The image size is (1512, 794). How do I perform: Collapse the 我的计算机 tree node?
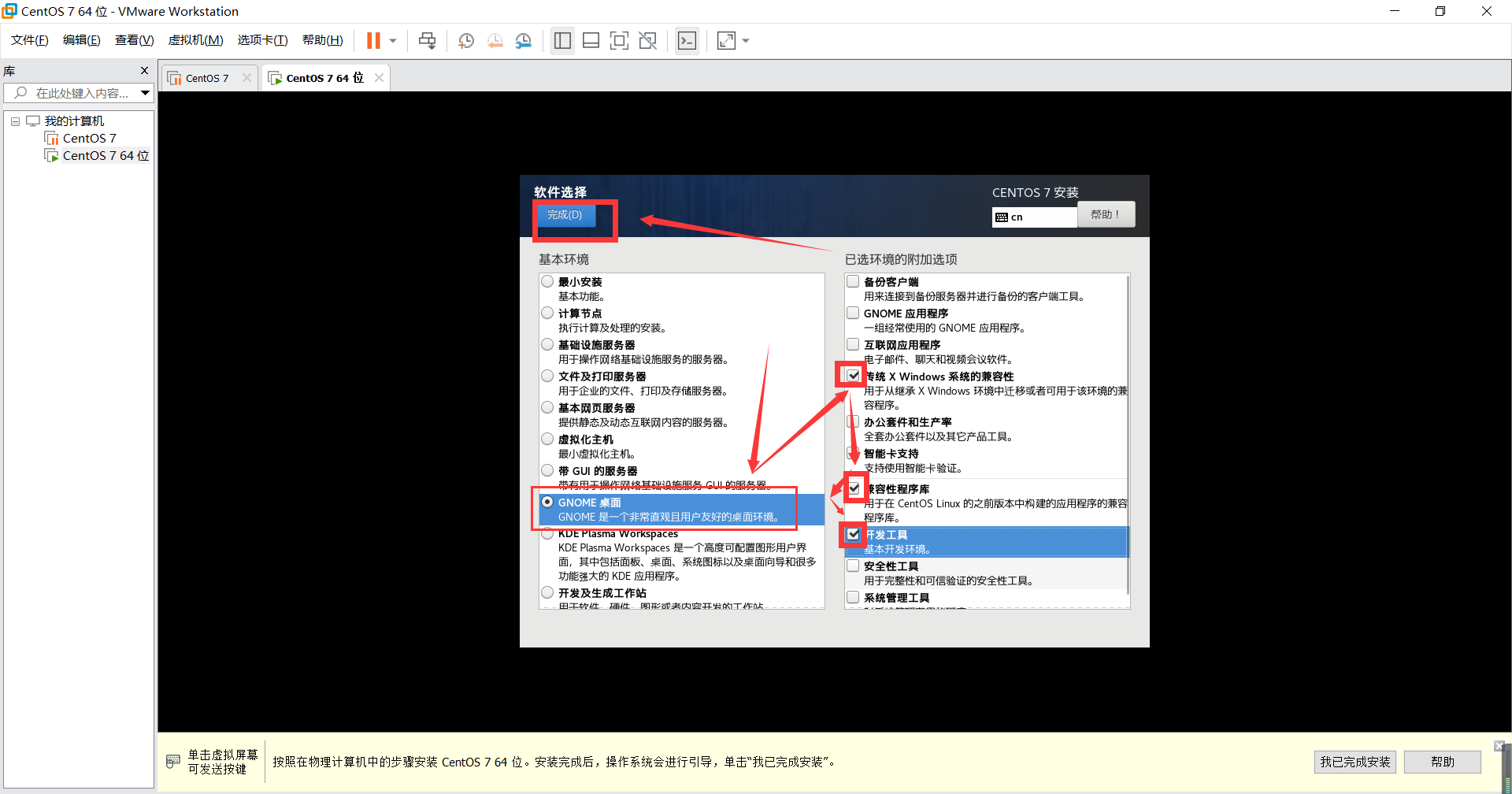coord(15,121)
